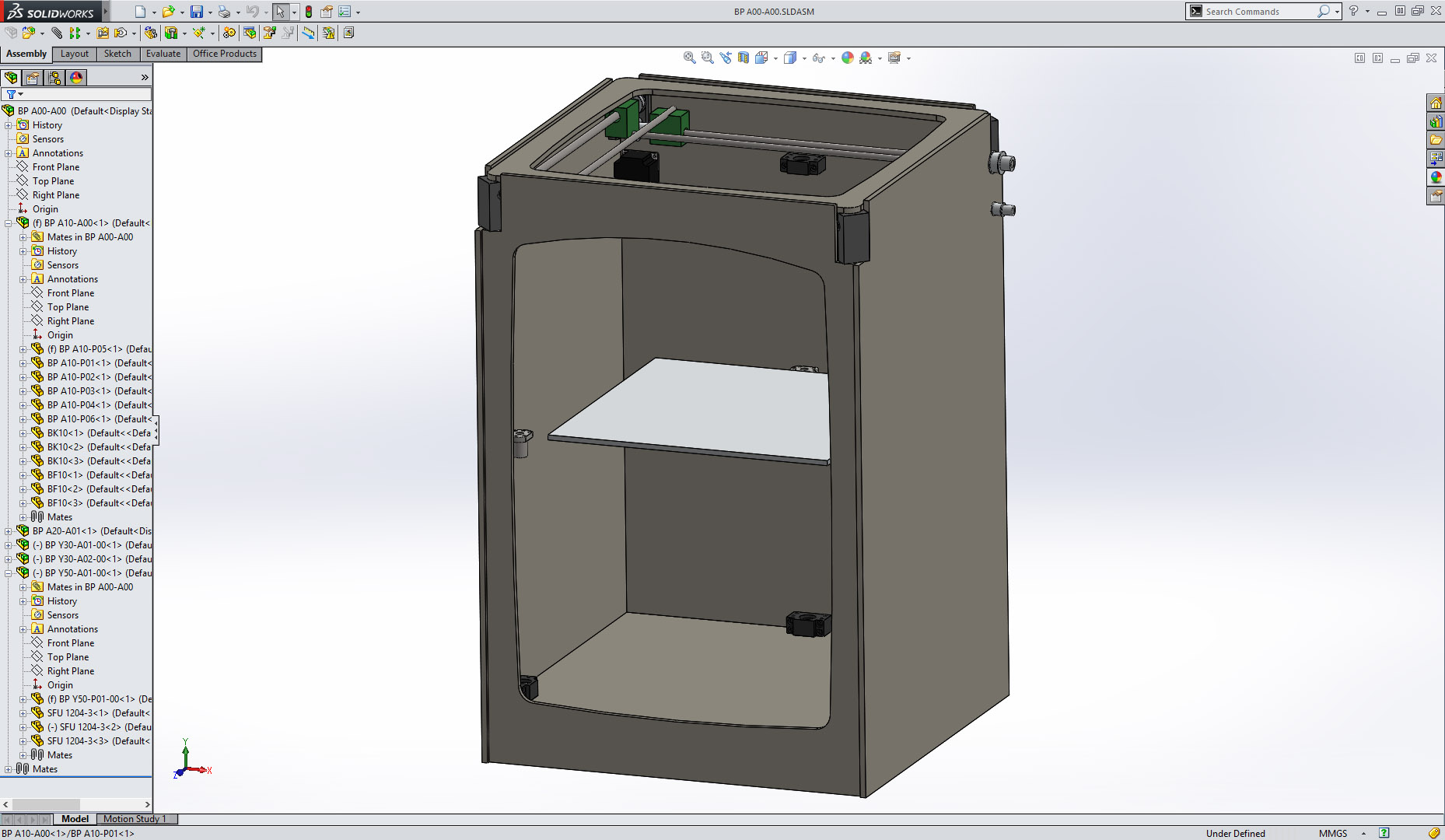Expand the BP A20-A01<1> node

click(x=9, y=531)
